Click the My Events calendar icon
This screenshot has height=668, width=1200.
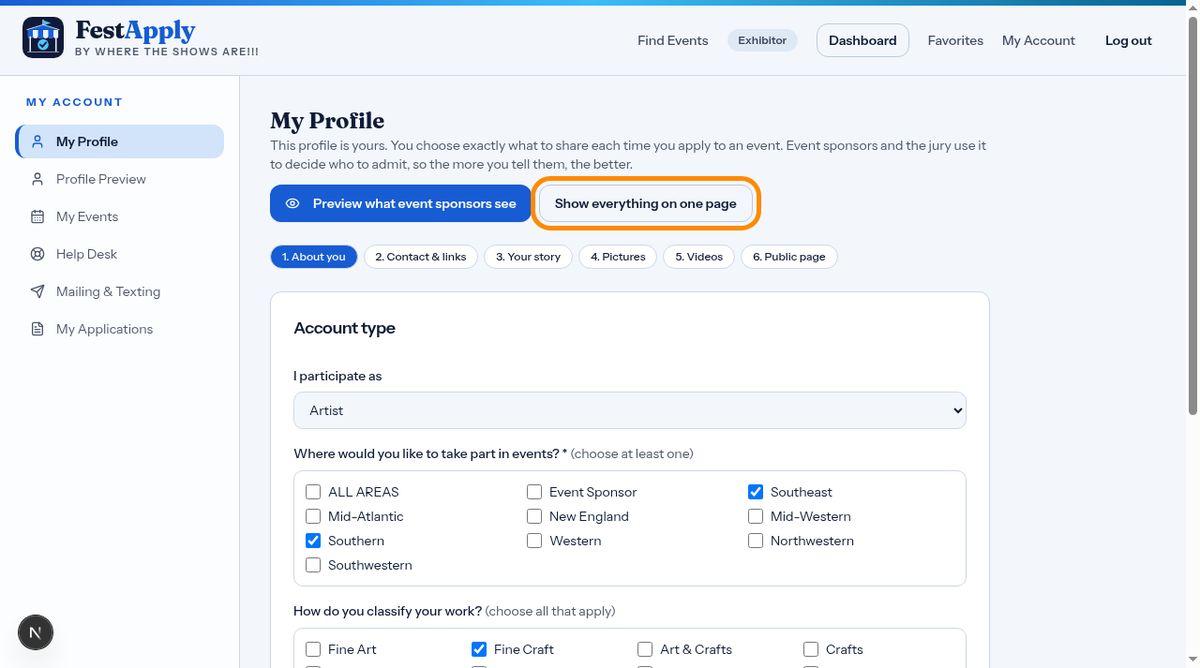37,216
